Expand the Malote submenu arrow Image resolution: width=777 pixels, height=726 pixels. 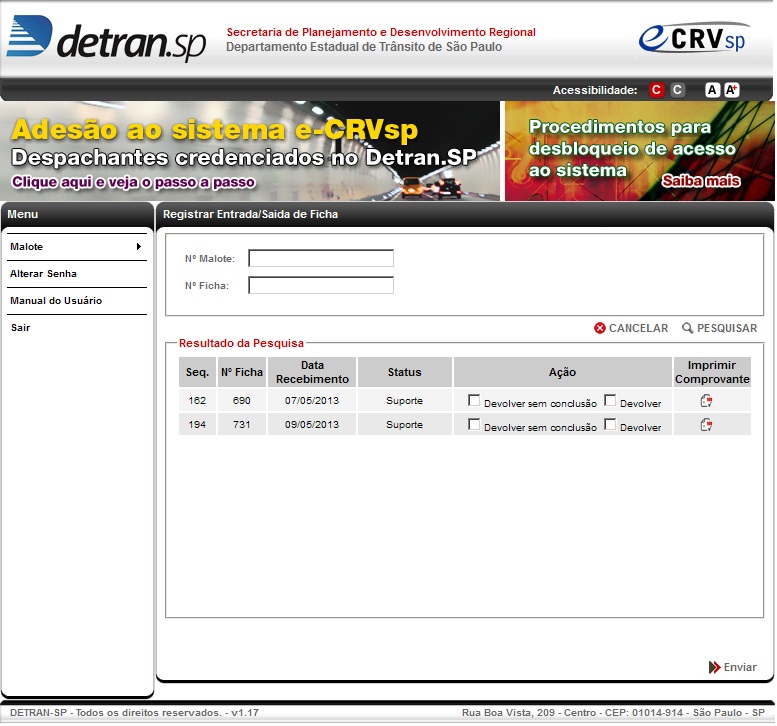click(x=139, y=246)
